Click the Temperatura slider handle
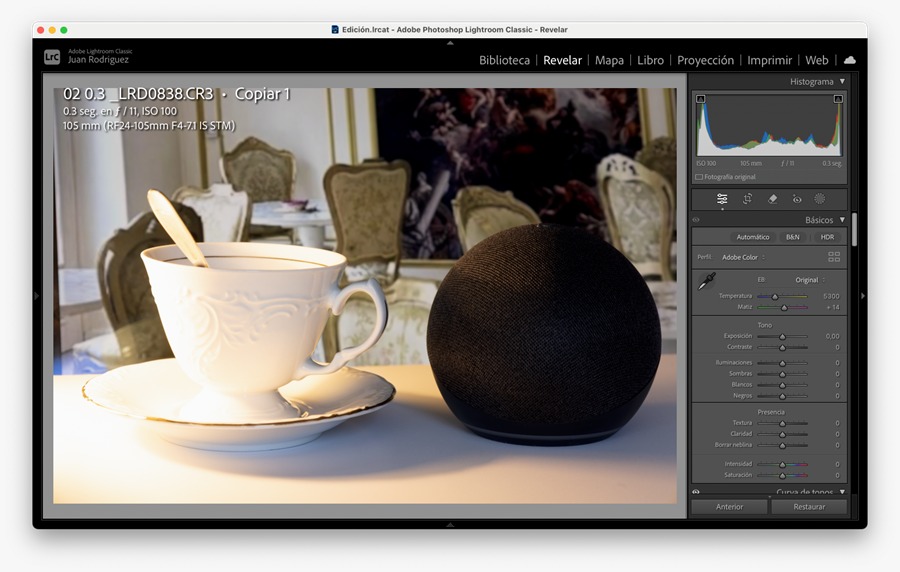 (775, 297)
